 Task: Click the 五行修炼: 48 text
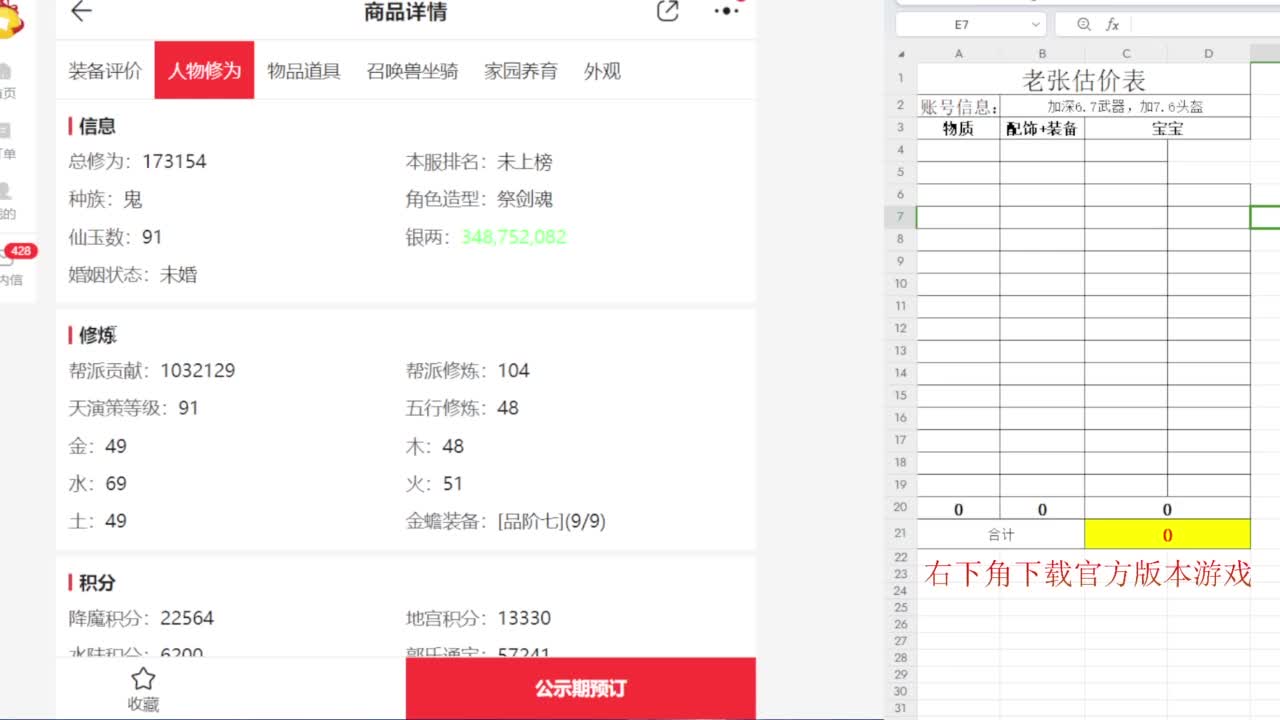[462, 408]
